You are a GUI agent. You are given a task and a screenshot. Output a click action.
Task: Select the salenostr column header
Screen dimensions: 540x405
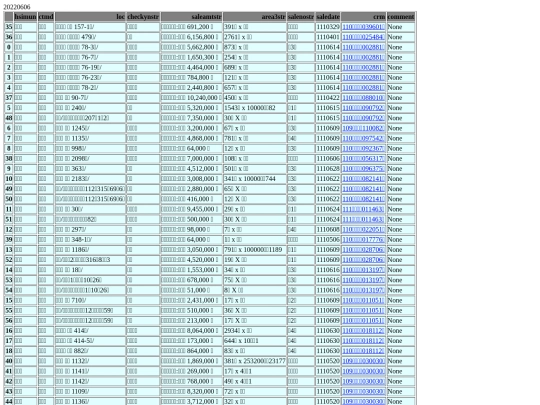pos(301,17)
